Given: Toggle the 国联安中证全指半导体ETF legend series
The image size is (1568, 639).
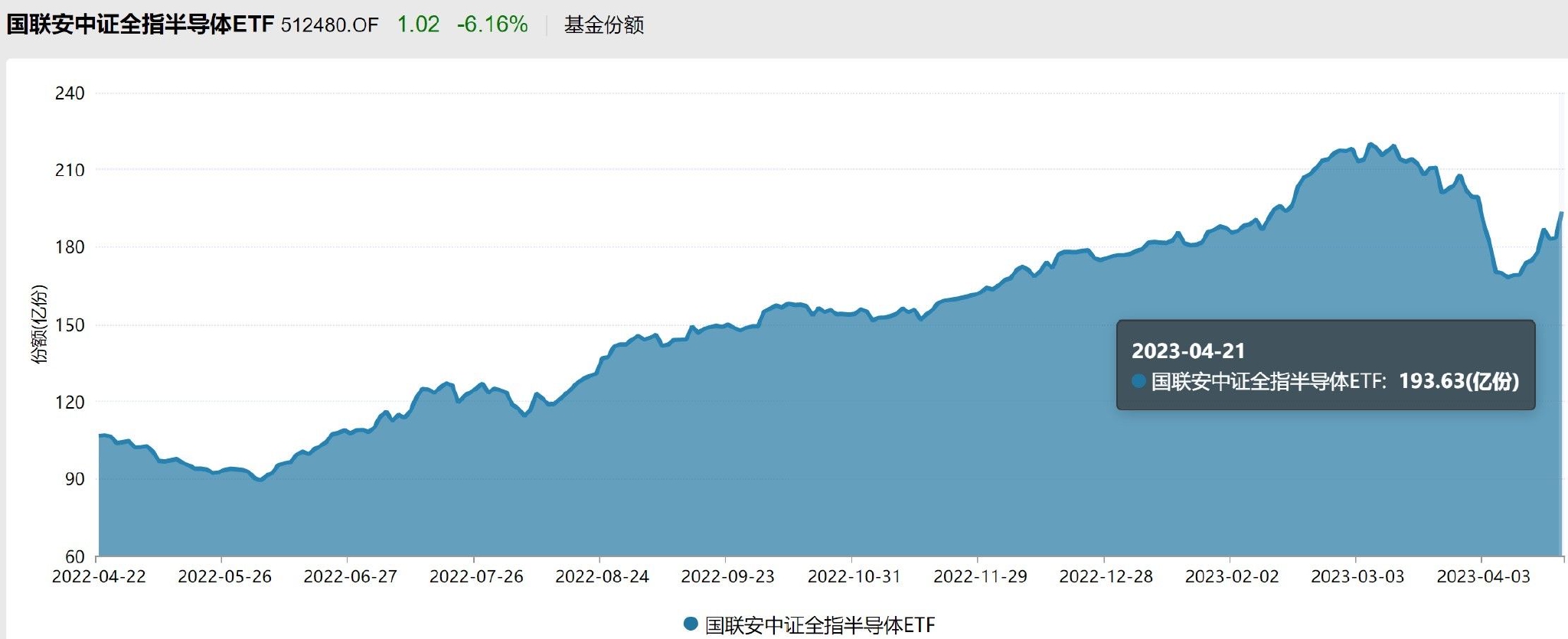Looking at the screenshot, I should coord(809,625).
